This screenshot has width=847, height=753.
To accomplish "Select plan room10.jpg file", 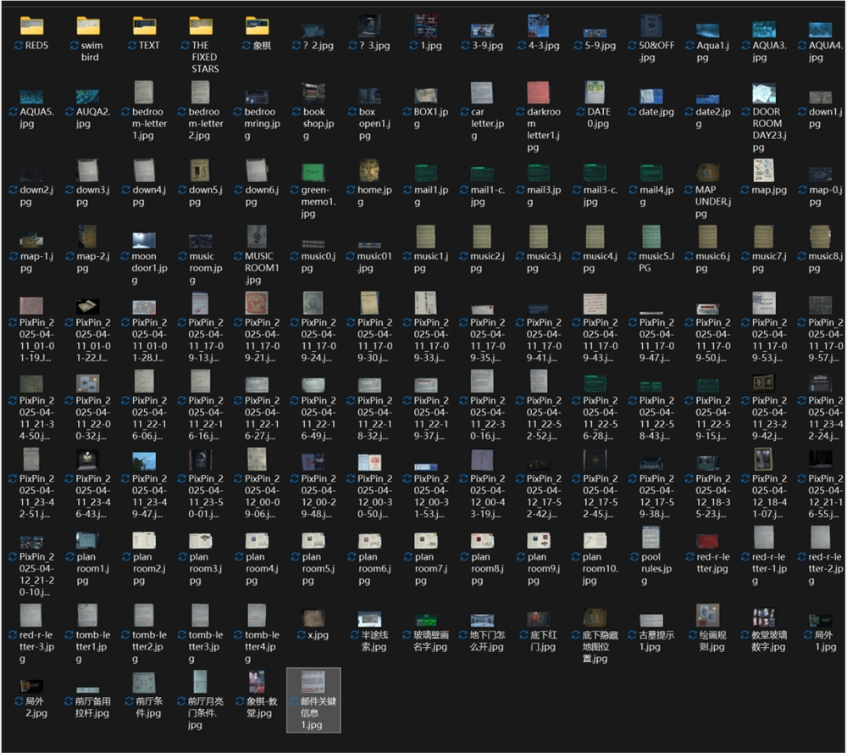I will click(x=595, y=557).
